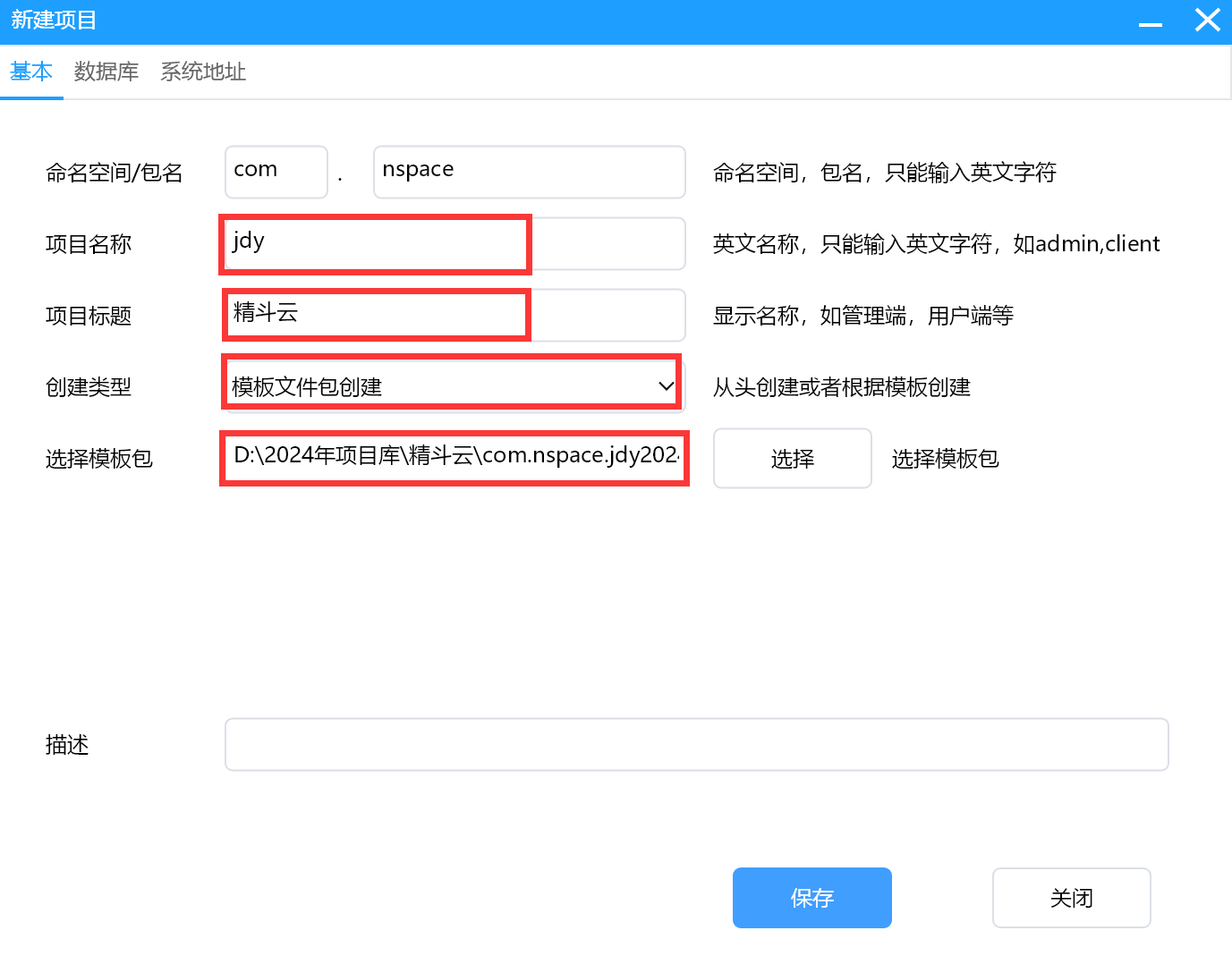The height and width of the screenshot is (956, 1232).
Task: Select the 基本 tab
Action: coord(31,72)
